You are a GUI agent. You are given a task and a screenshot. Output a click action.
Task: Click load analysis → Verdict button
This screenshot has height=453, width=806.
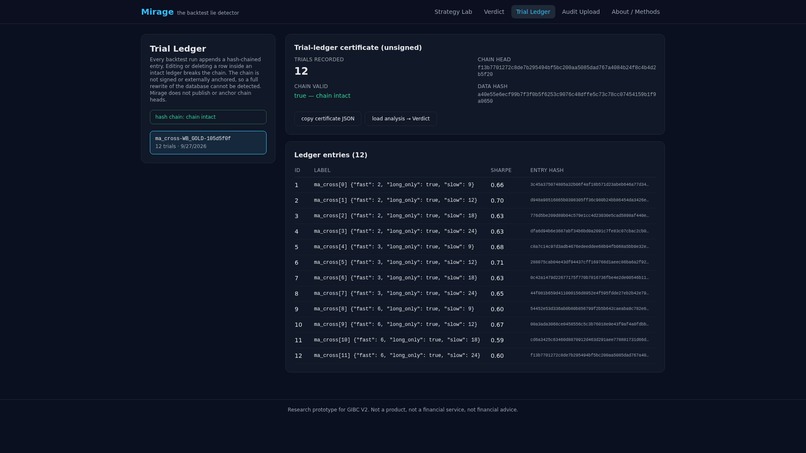point(400,119)
